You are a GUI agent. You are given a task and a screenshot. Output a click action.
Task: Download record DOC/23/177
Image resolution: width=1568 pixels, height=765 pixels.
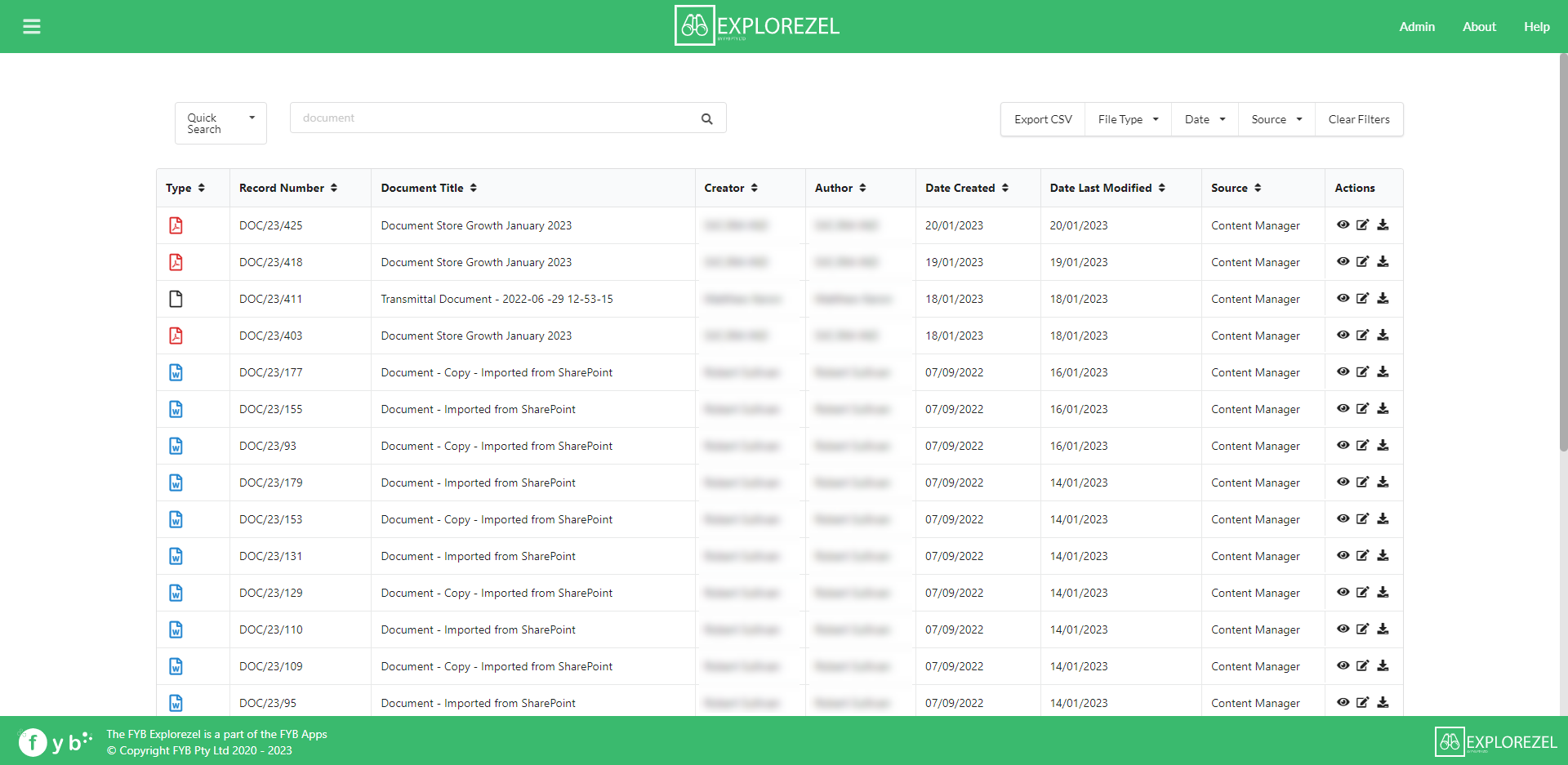(x=1383, y=371)
